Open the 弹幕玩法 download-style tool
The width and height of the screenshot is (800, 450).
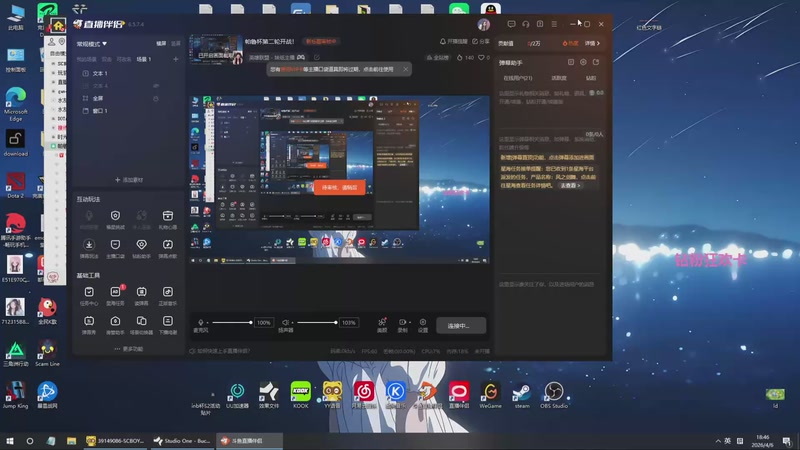89,248
